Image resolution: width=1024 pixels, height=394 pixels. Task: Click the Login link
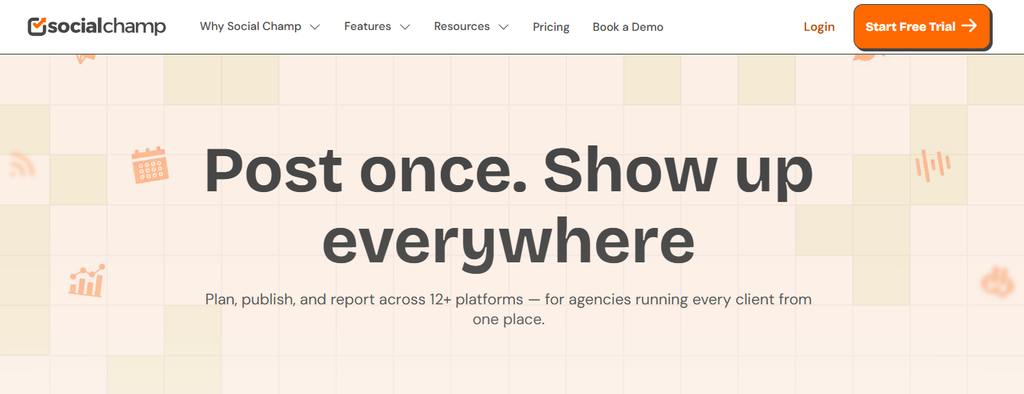tap(819, 27)
